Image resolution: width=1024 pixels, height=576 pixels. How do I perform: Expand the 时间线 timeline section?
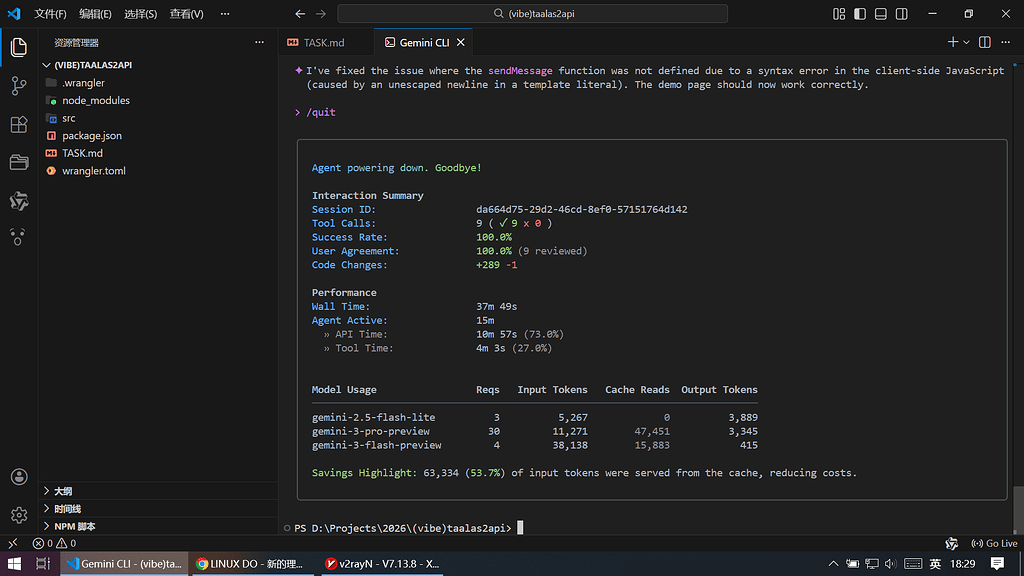point(158,509)
